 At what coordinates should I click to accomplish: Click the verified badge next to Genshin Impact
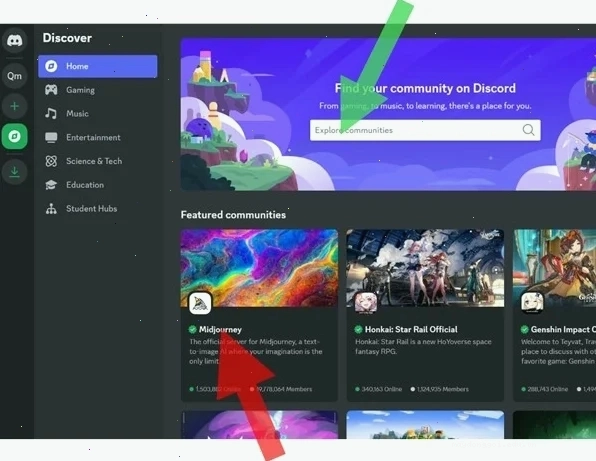pyautogui.click(x=525, y=329)
